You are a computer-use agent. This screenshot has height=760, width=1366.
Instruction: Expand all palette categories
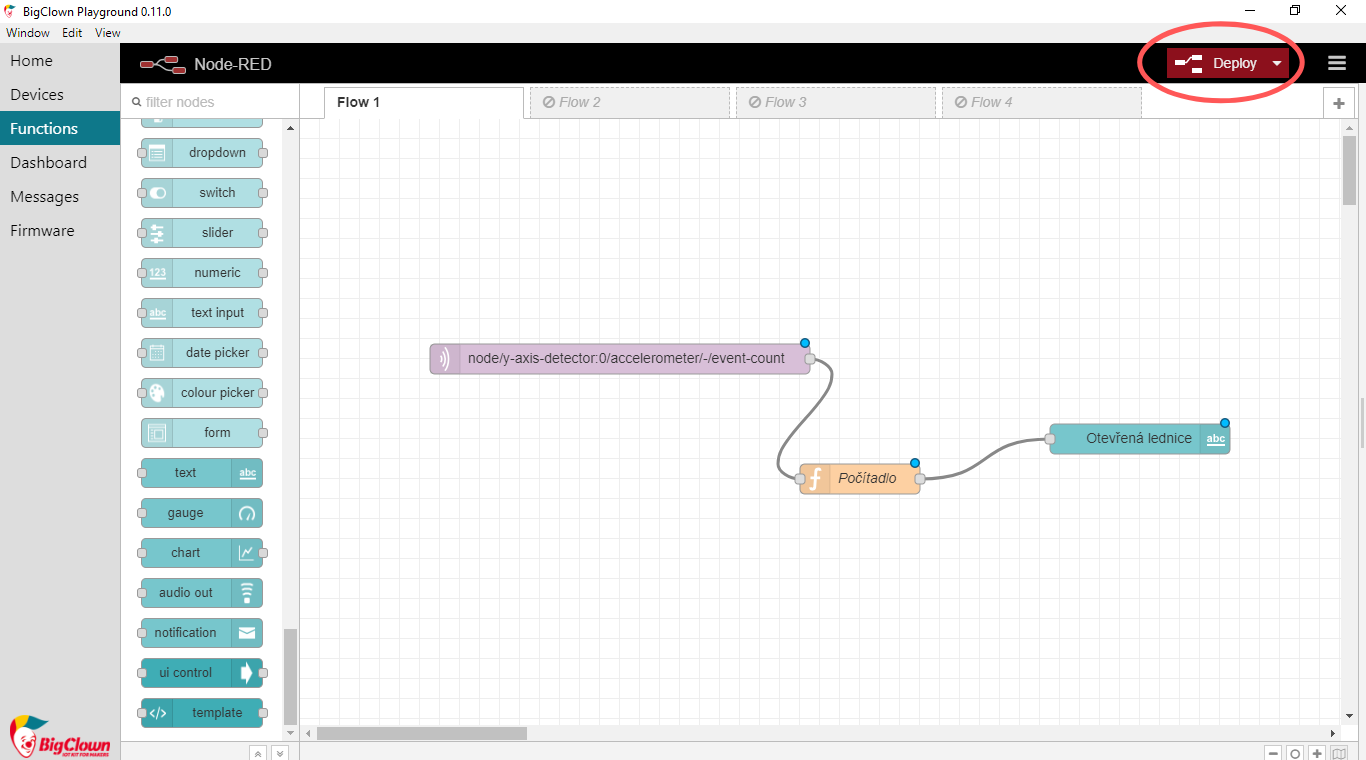pos(280,753)
